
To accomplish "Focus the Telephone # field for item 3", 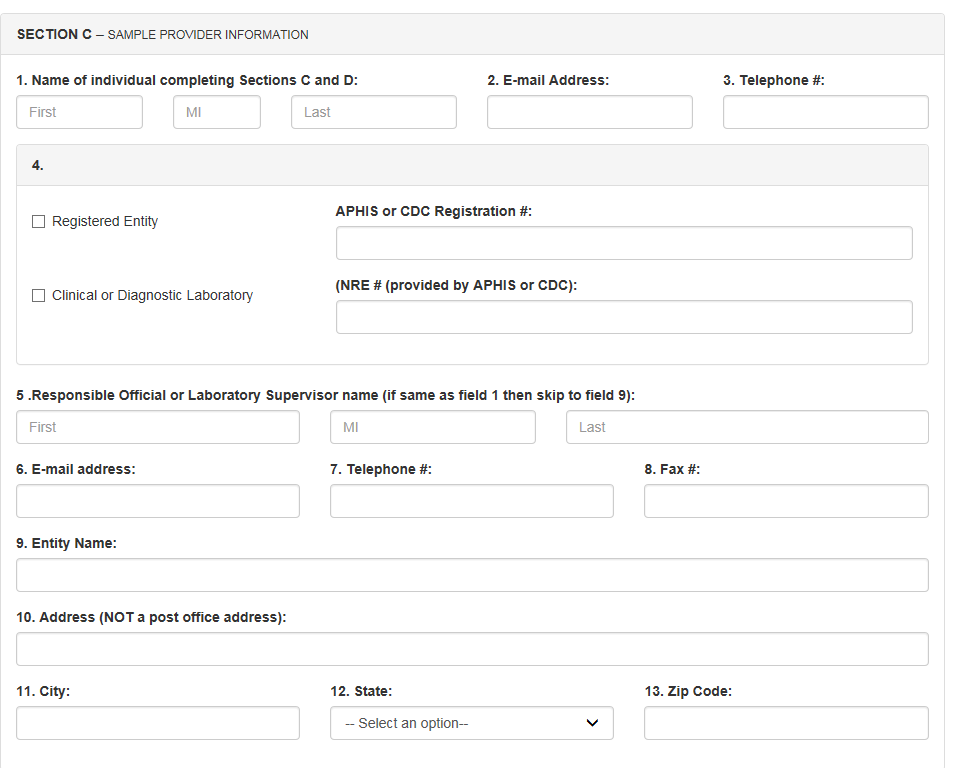I will point(825,112).
